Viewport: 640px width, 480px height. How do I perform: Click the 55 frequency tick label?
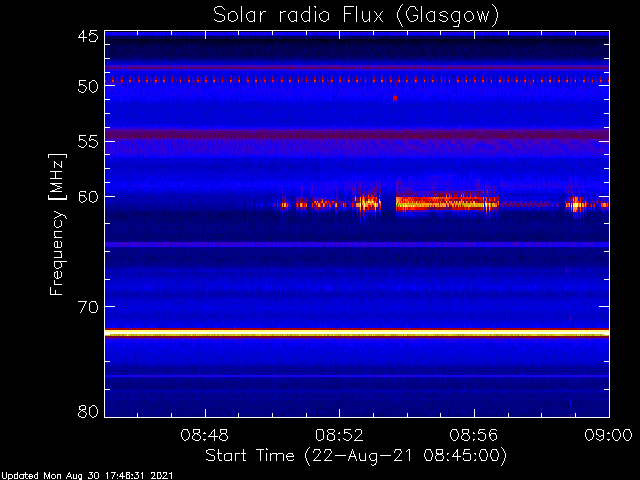tap(88, 142)
